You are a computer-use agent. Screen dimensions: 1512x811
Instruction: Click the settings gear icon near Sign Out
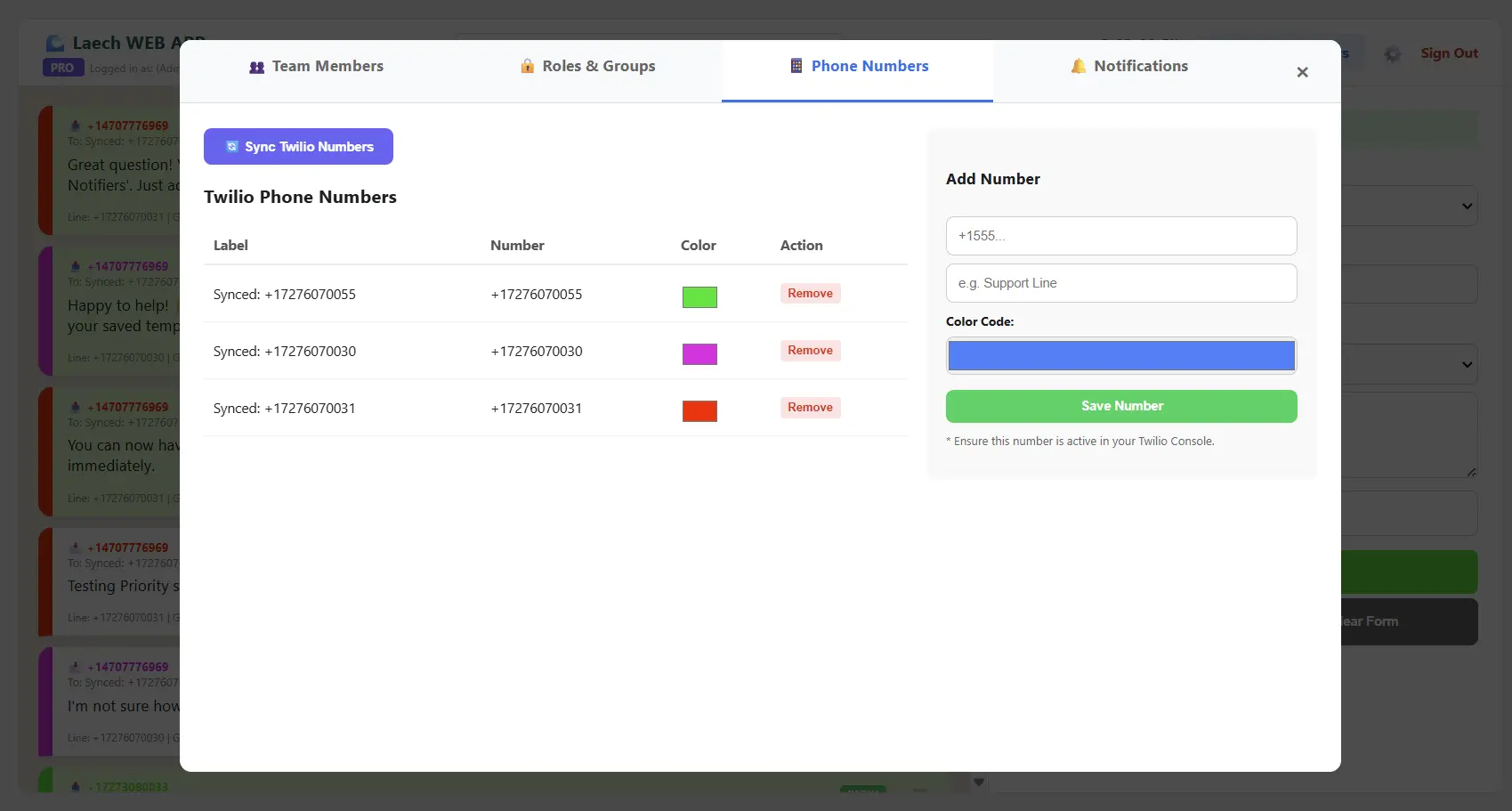pos(1392,53)
